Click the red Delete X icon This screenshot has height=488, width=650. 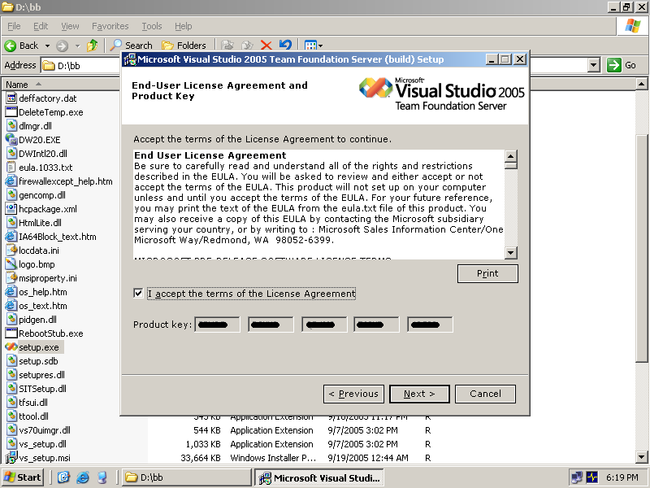266,45
